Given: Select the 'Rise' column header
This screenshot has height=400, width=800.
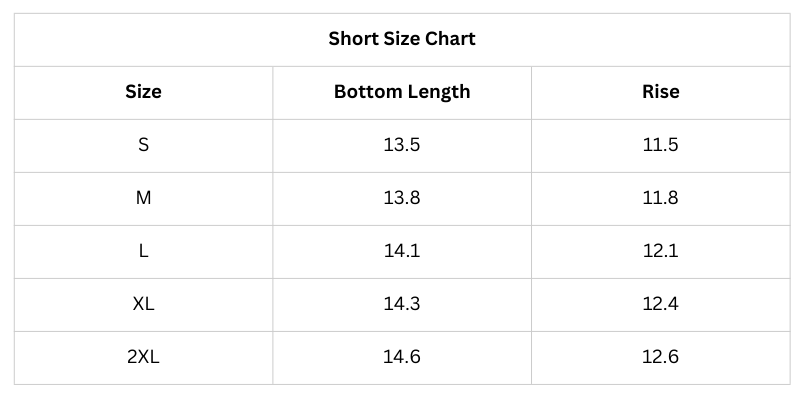Looking at the screenshot, I should 660,92.
